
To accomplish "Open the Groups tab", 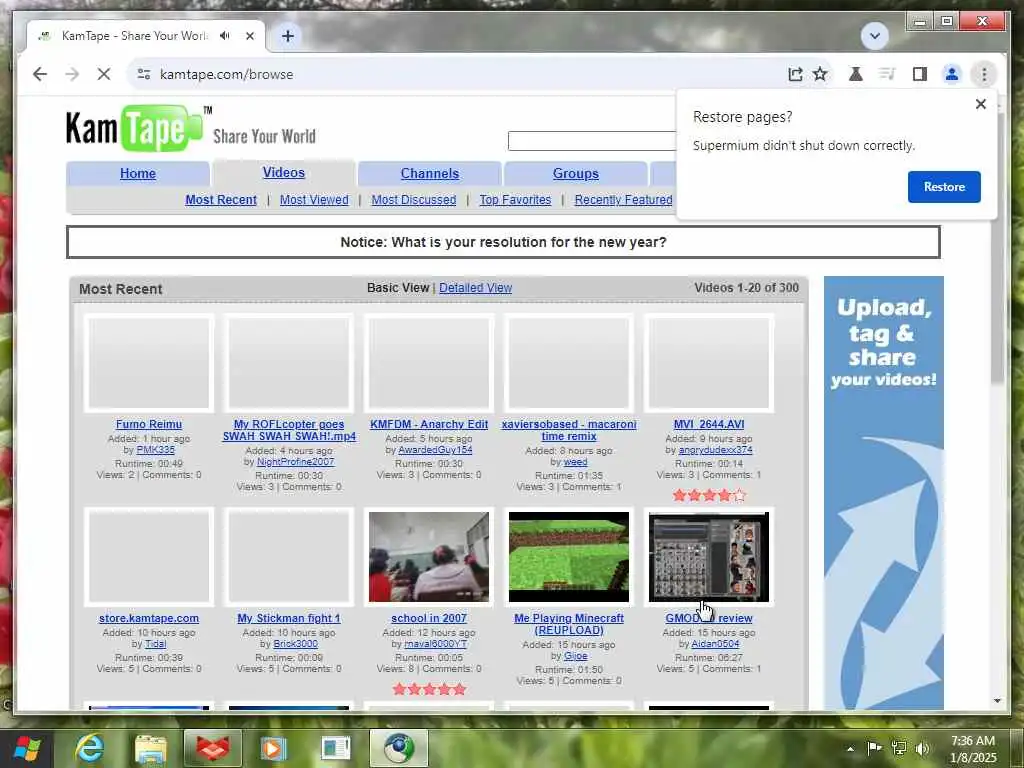I will pyautogui.click(x=575, y=174).
